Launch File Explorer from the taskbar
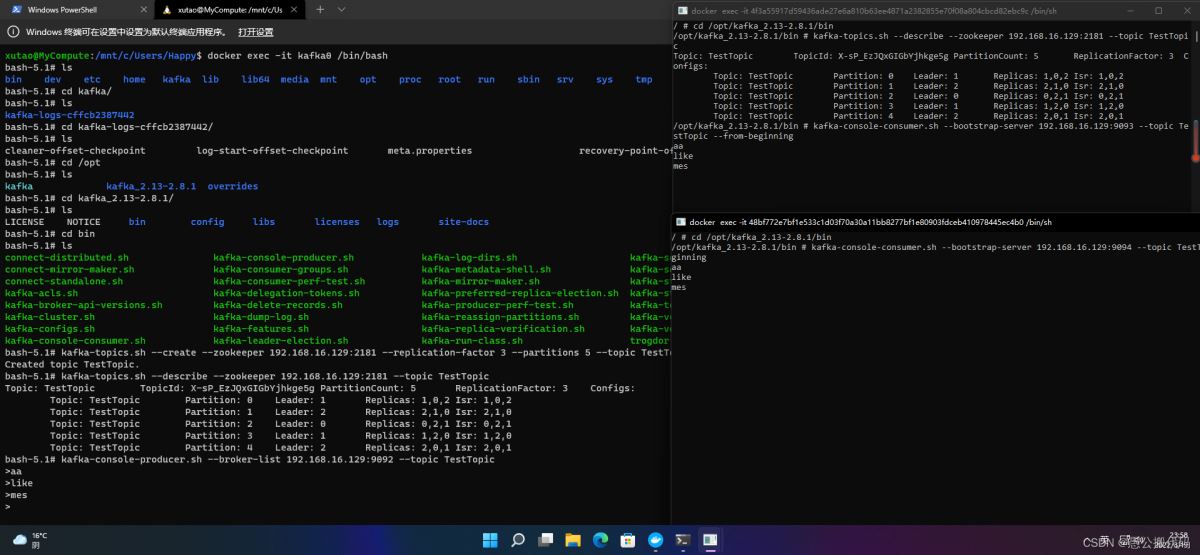Screen dimensions: 1200x555 (x=573, y=540)
